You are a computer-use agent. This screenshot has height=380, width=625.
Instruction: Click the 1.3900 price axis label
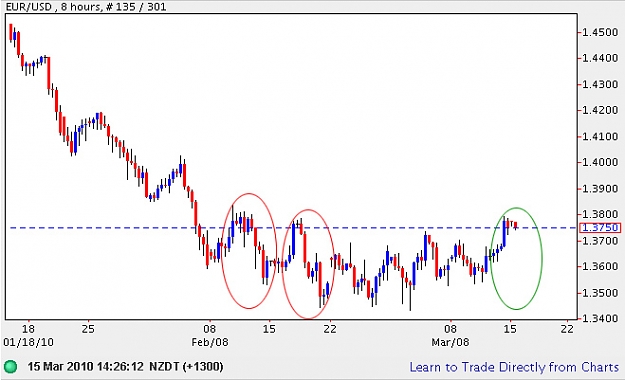600,189
